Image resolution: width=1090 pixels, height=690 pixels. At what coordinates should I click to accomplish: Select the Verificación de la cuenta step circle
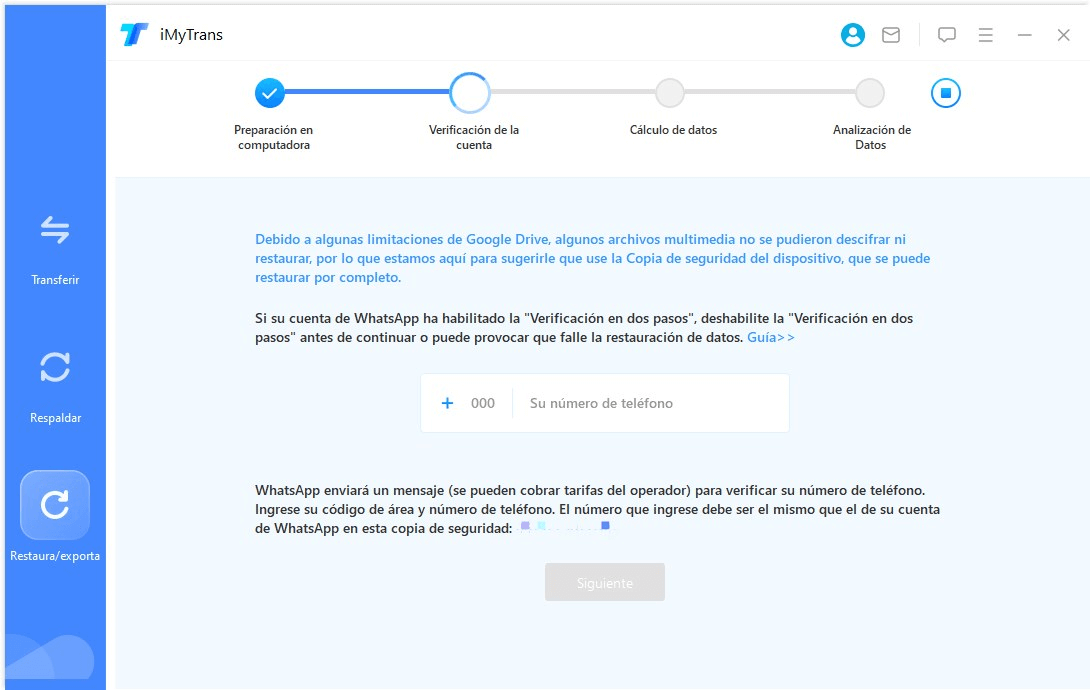[x=470, y=92]
